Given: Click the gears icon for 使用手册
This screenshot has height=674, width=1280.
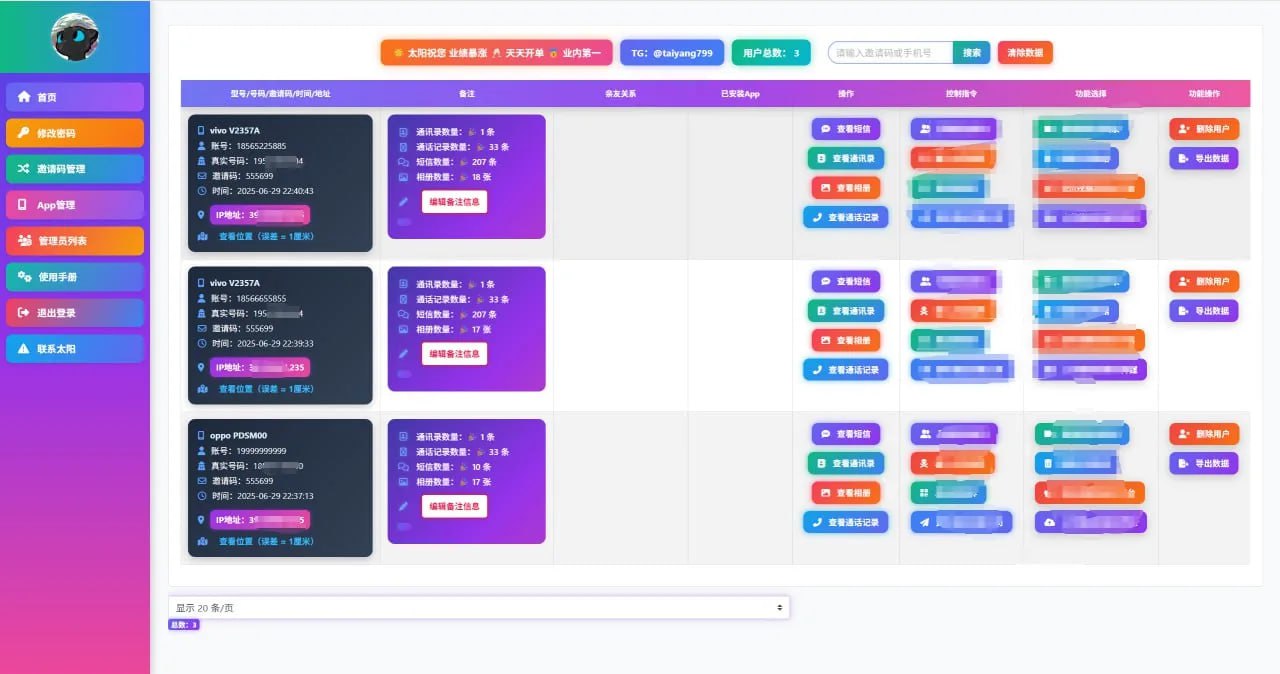Looking at the screenshot, I should 24,277.
